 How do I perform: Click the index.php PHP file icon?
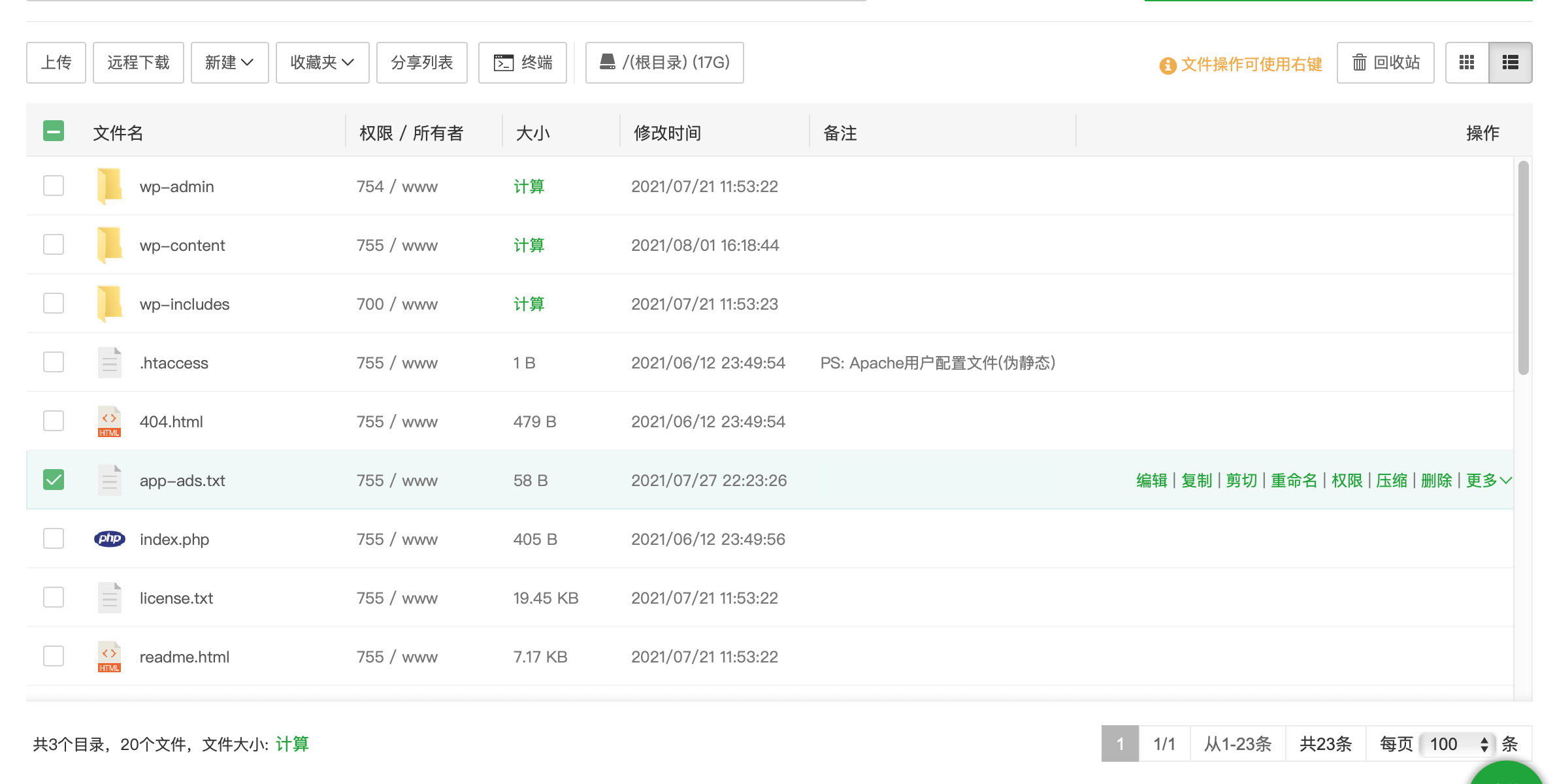coord(110,539)
